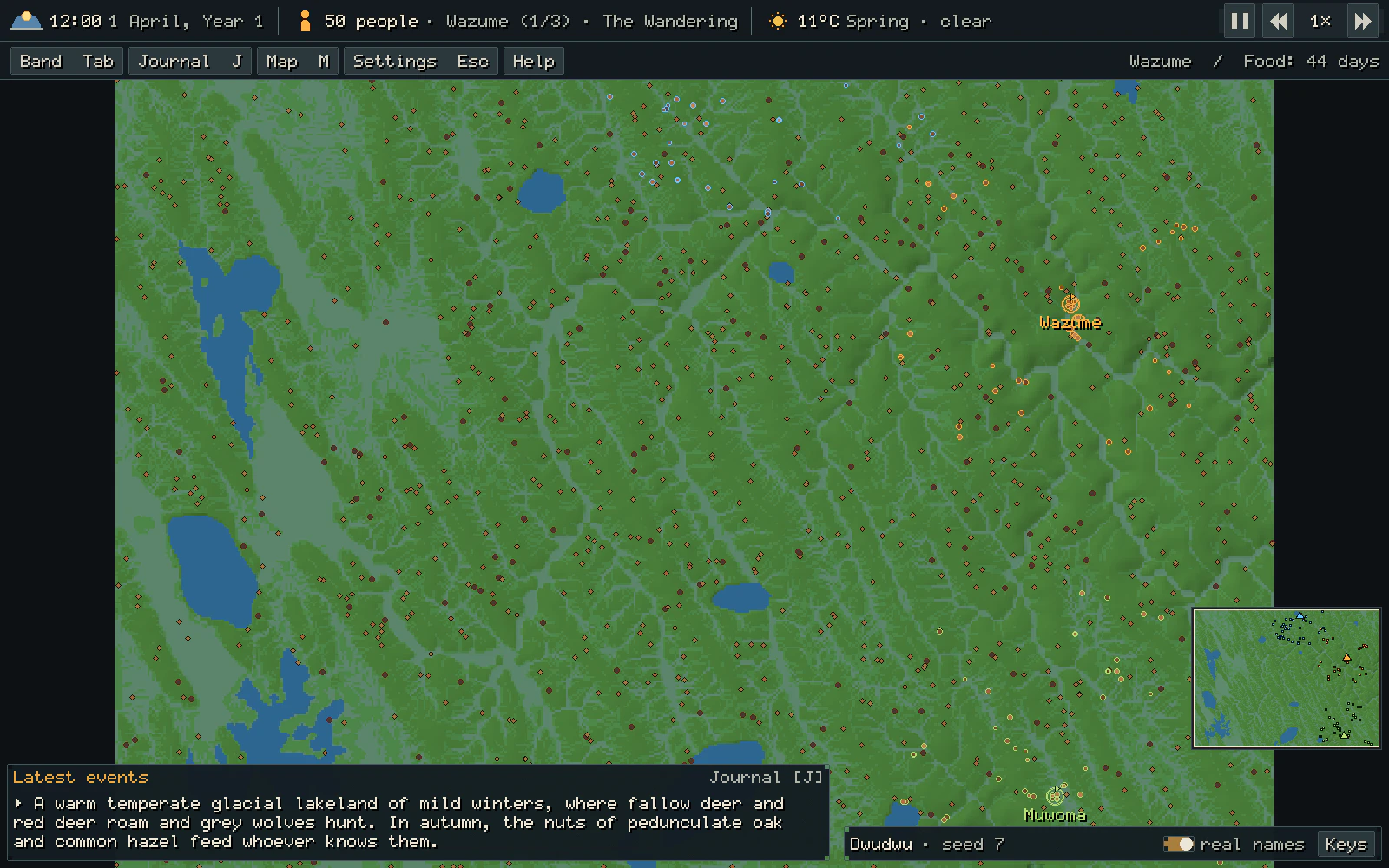1389x868 pixels.
Task: Click the 1× speed indicator
Action: pos(1320,21)
